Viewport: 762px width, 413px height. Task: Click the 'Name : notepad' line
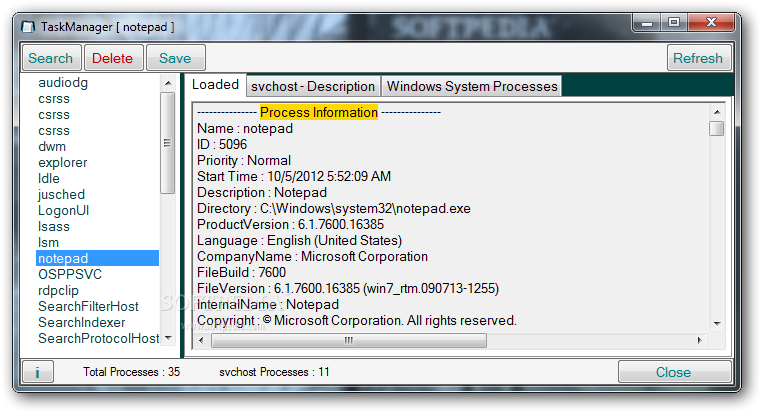[x=245, y=129]
